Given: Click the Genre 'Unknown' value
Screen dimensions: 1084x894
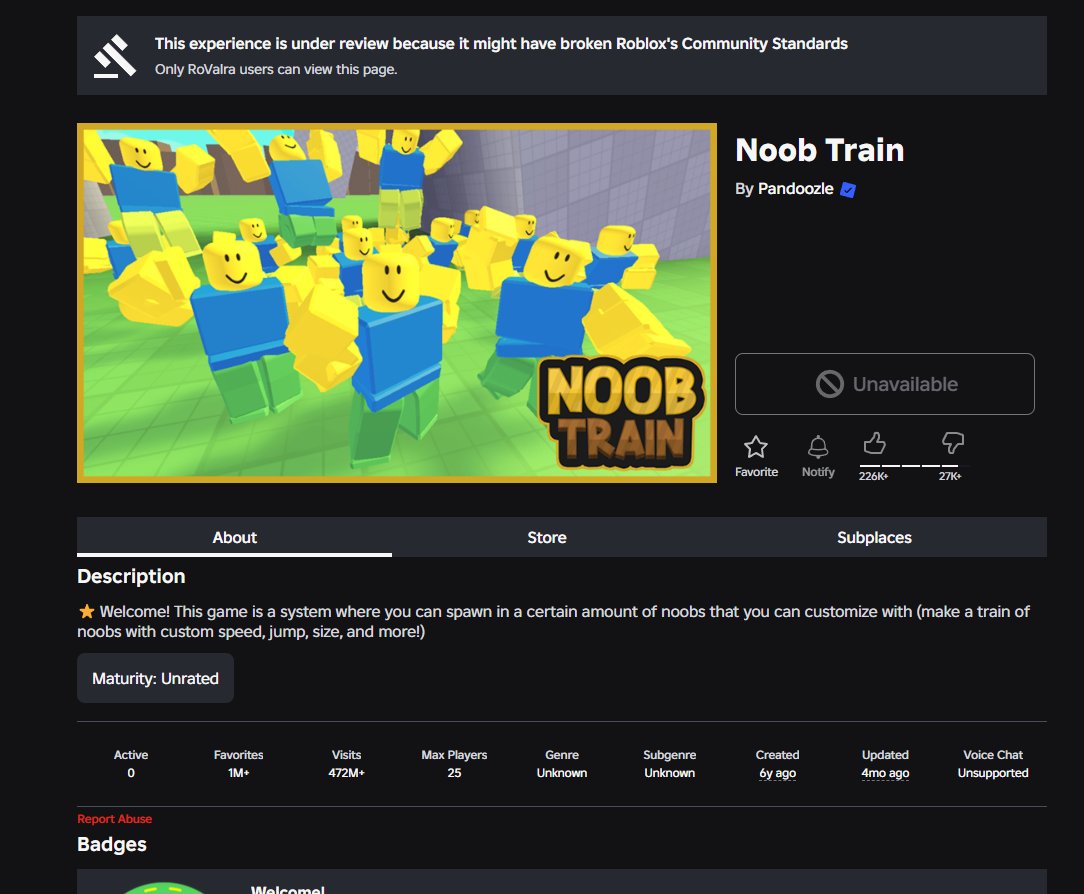Looking at the screenshot, I should [562, 773].
